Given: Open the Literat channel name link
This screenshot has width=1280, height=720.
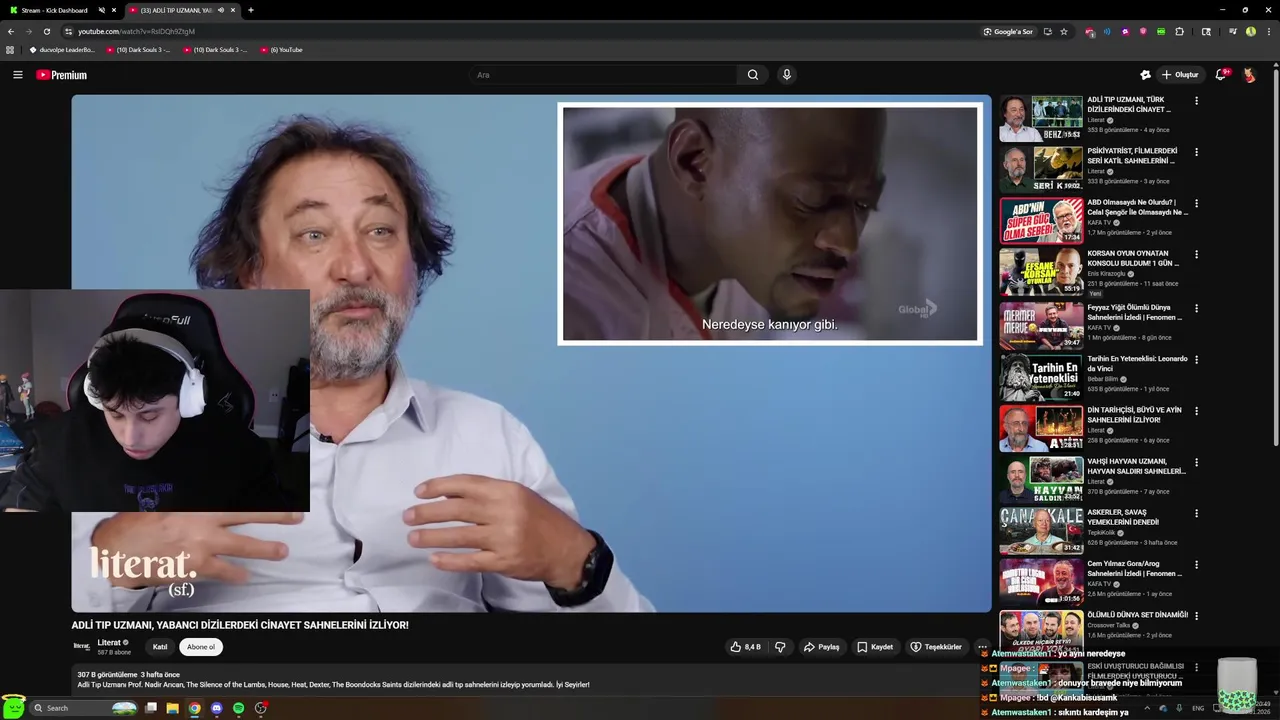Looking at the screenshot, I should coord(109,643).
